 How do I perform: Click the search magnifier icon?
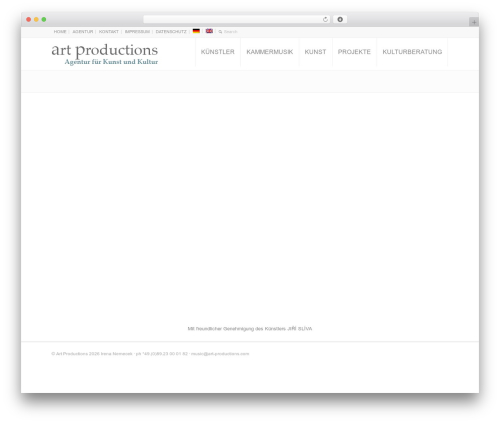[220, 32]
